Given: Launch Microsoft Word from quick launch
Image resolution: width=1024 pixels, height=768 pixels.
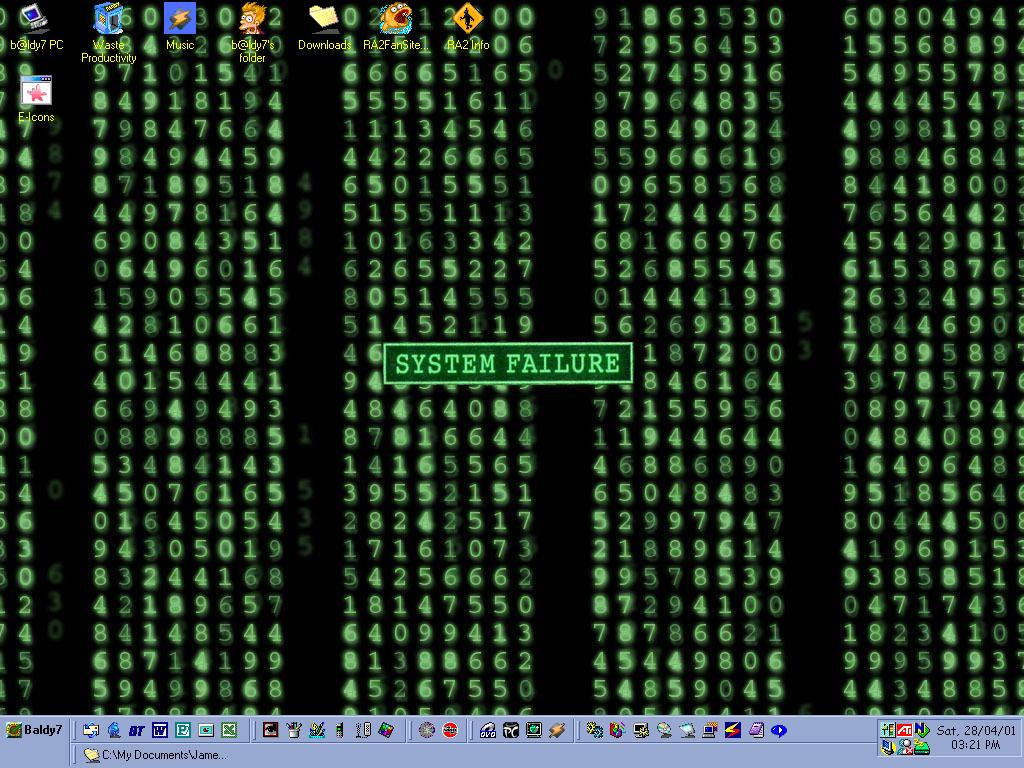Looking at the screenshot, I should (159, 730).
